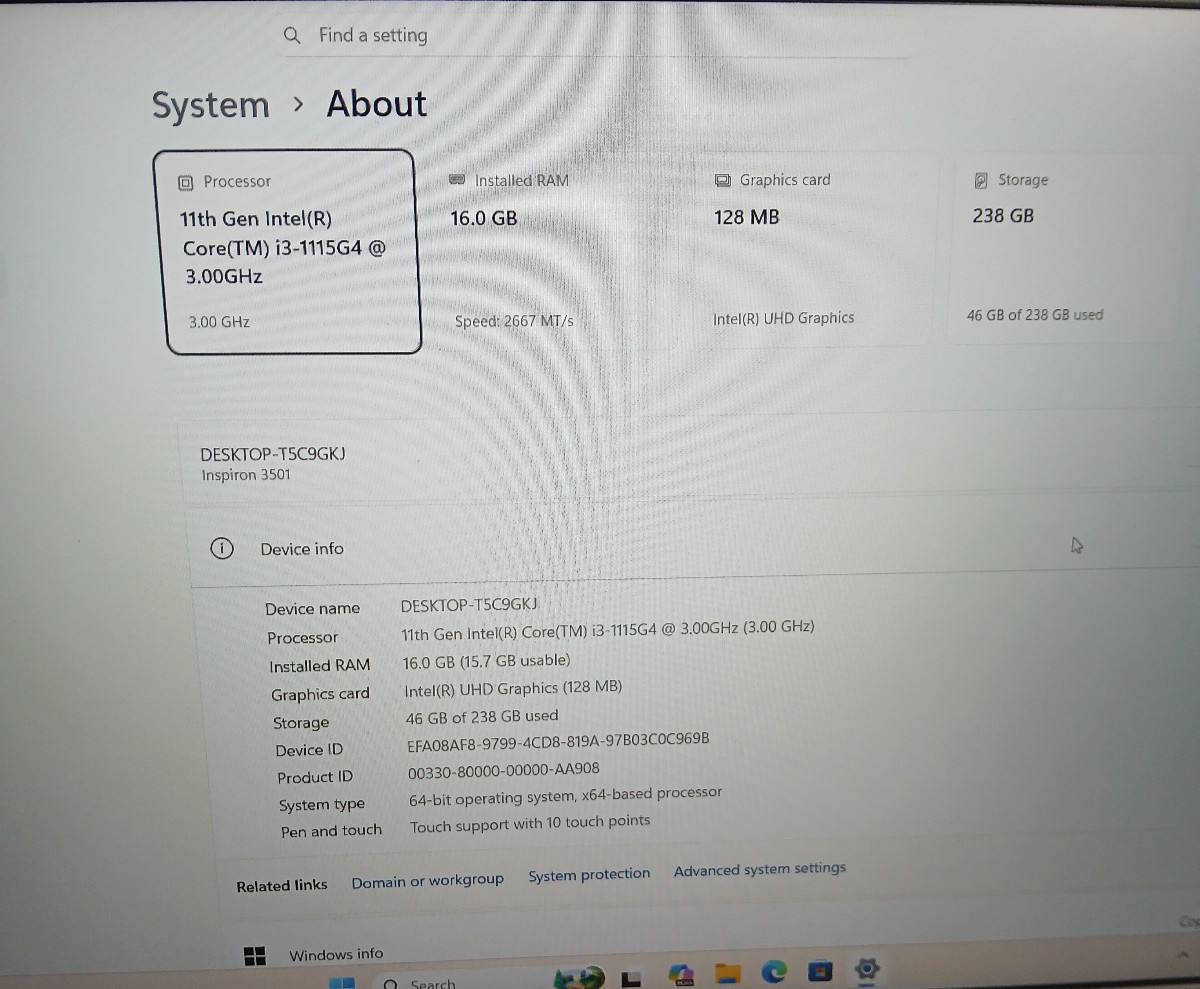The image size is (1200, 989).
Task: Click the Pen and touch label
Action: tap(331, 831)
